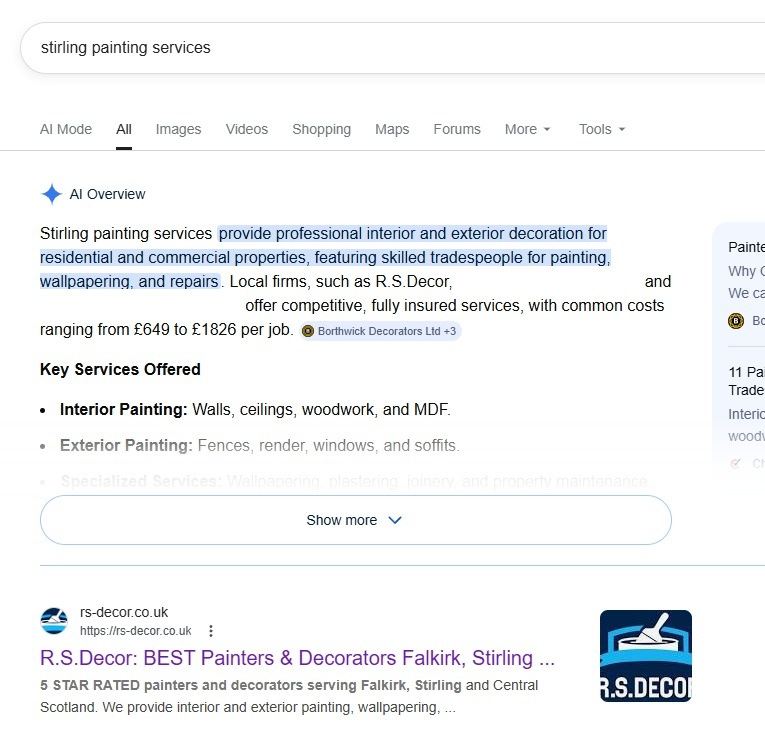Screen dimensions: 765x745
Task: Open the Maps tab
Action: pyautogui.click(x=392, y=129)
